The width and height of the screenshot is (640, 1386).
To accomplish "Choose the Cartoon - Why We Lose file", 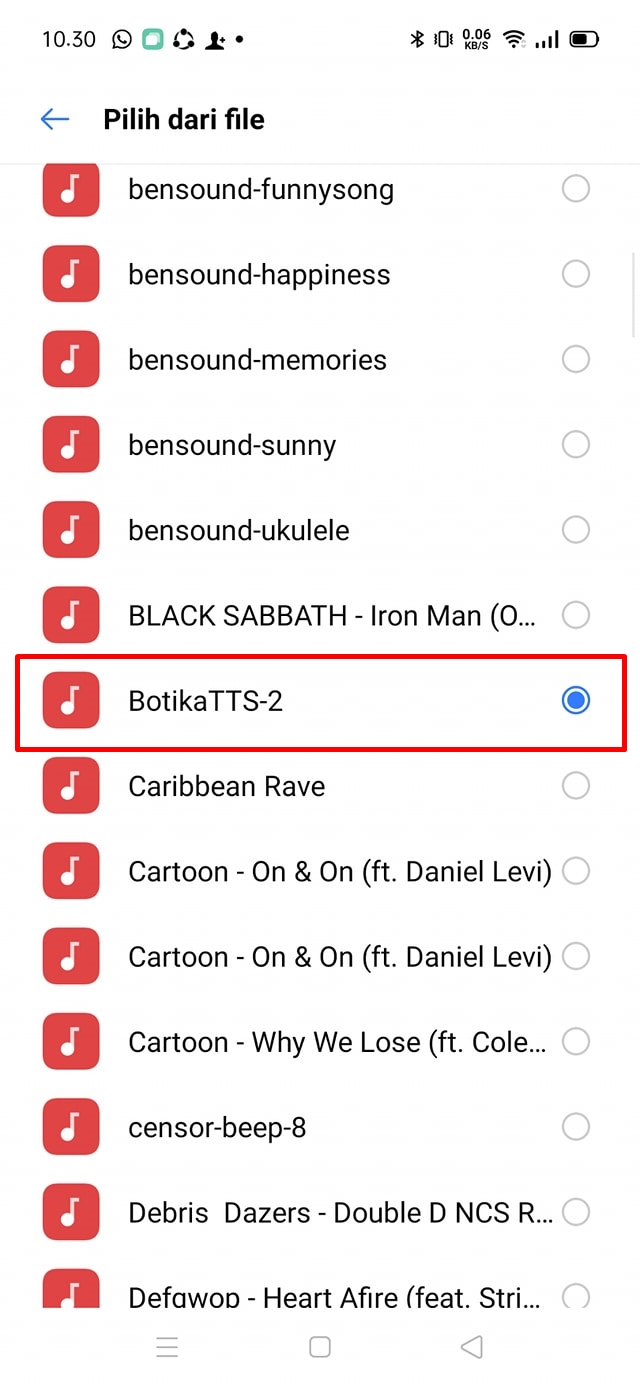I will tap(337, 1042).
